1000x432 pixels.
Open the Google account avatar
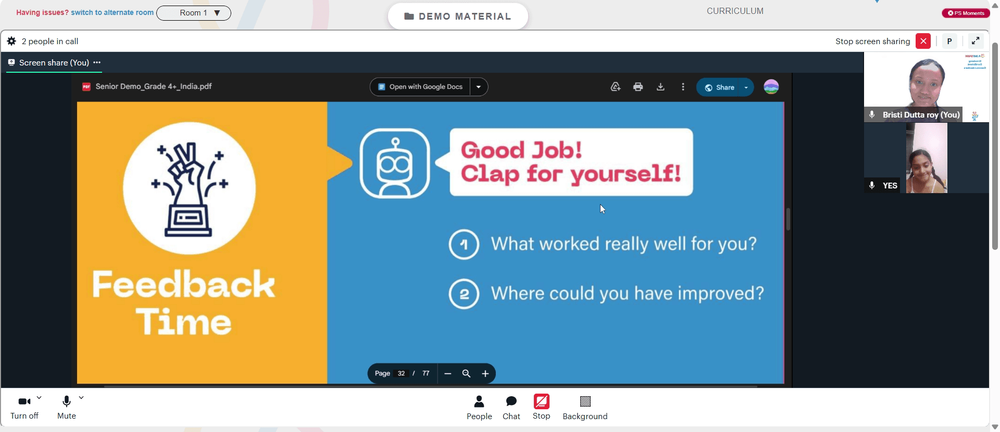(x=771, y=87)
